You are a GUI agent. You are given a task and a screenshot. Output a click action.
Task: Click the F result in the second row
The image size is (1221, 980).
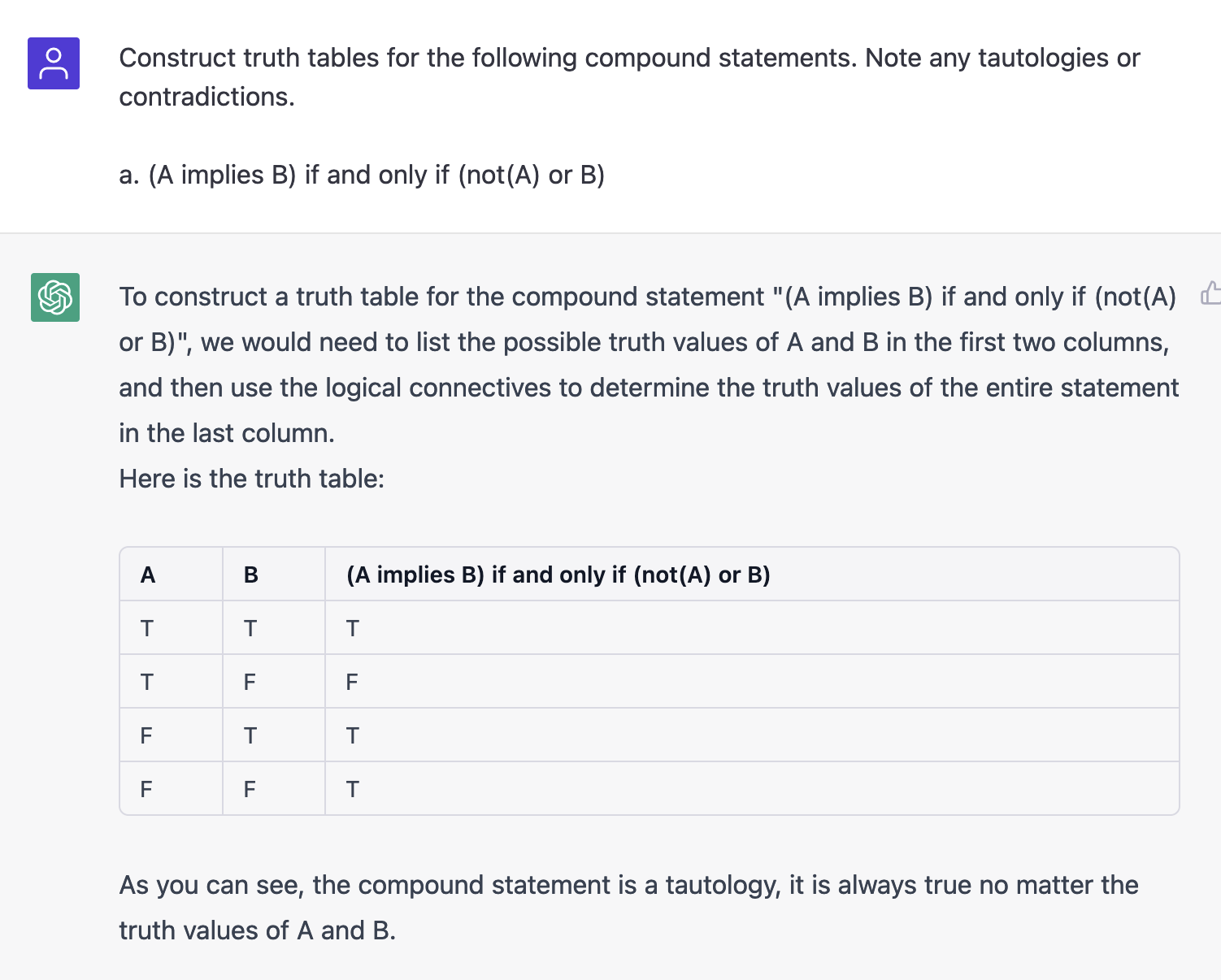click(352, 683)
